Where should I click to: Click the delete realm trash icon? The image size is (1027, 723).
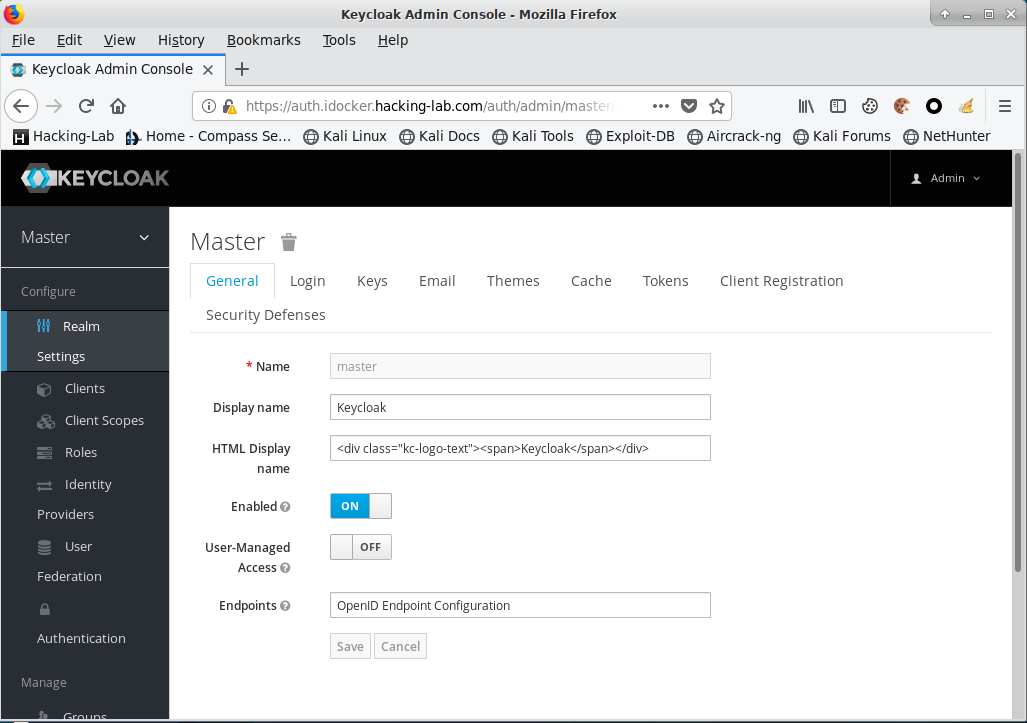289,242
